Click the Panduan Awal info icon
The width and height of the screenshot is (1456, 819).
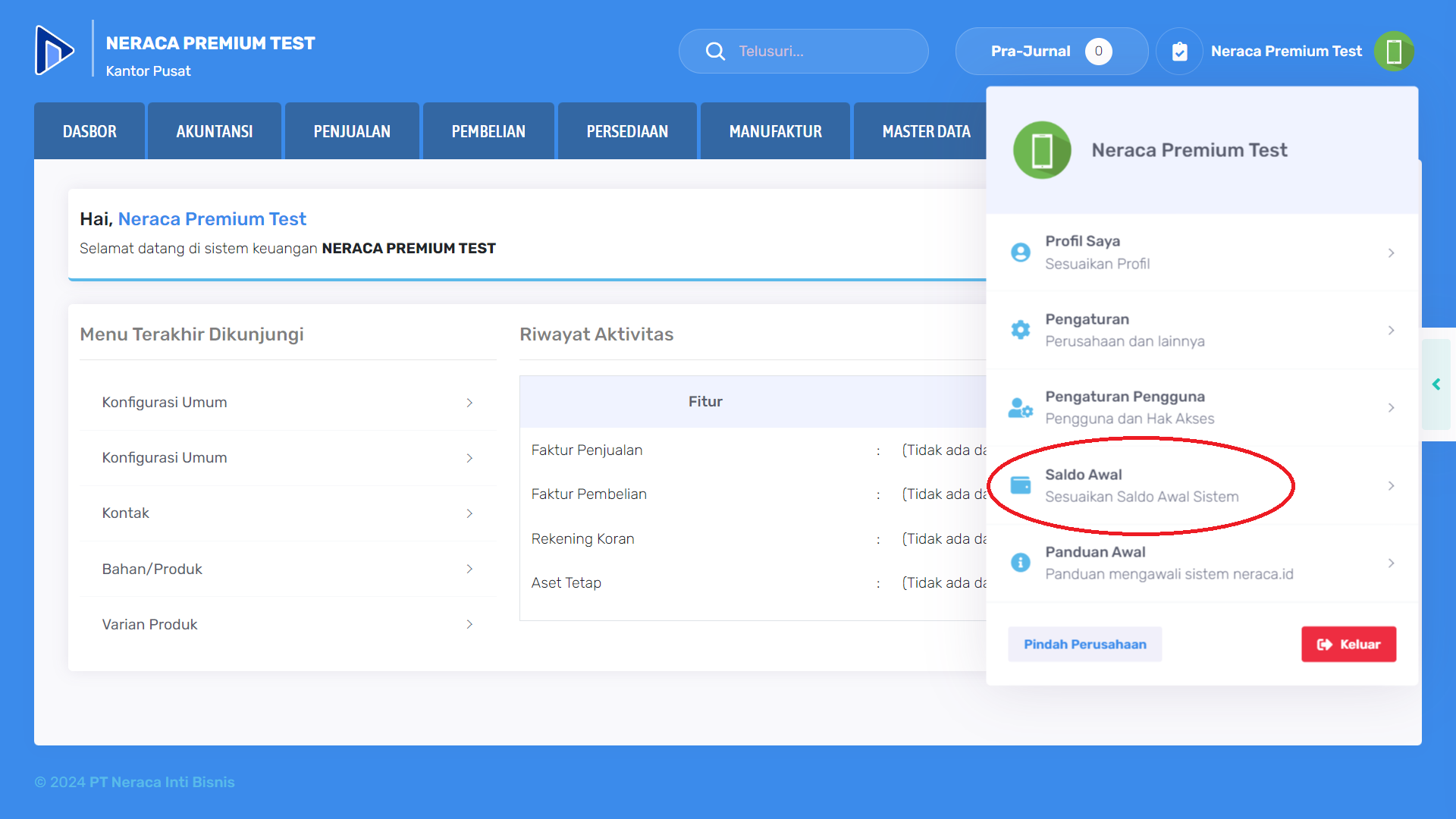click(x=1021, y=563)
